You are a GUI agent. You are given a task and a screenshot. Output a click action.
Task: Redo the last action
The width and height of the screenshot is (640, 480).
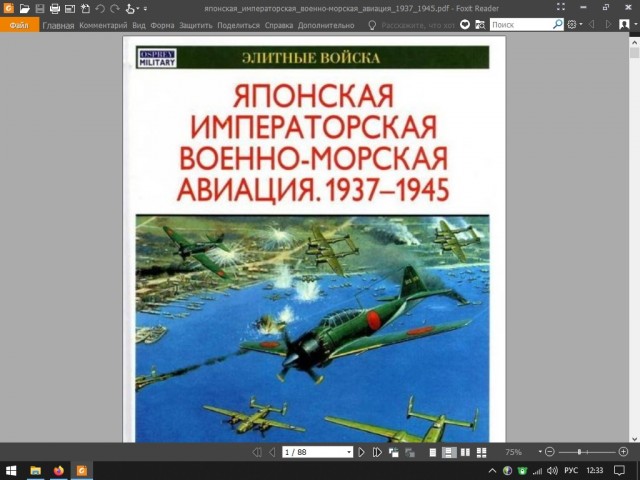coord(115,8)
